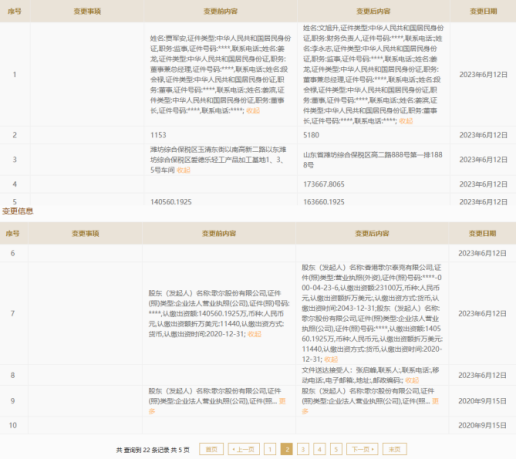Screen dimensions: 517x460
Task: Click the 变更信息 section heading
Action: pos(18,211)
